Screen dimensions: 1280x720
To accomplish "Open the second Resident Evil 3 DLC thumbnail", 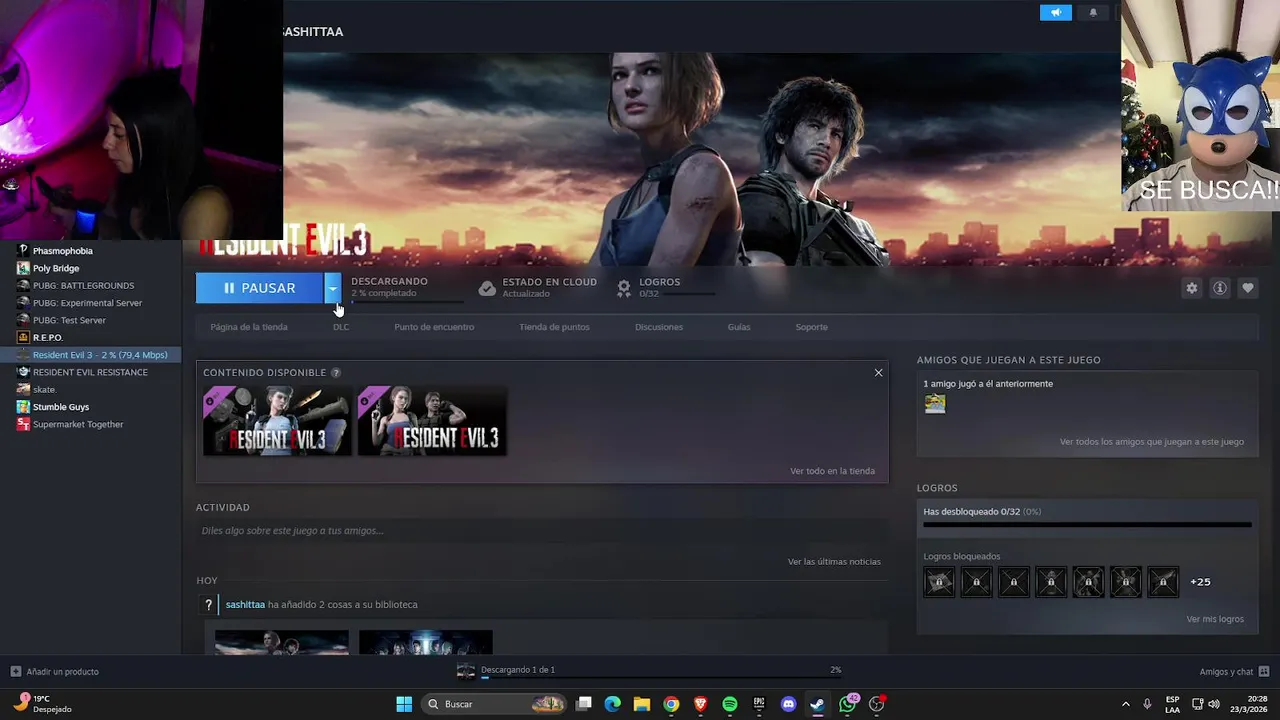I will 432,421.
